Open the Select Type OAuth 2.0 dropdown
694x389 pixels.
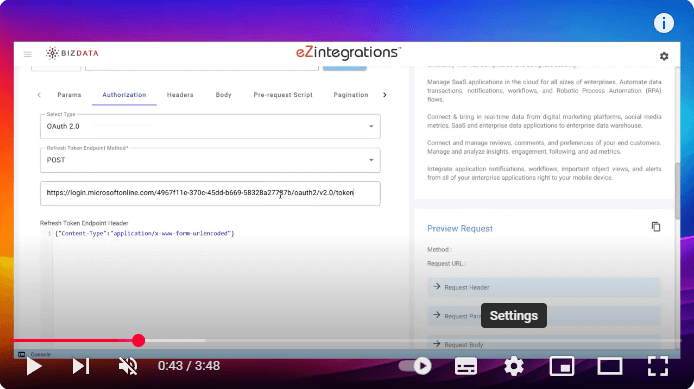pyautogui.click(x=210, y=127)
